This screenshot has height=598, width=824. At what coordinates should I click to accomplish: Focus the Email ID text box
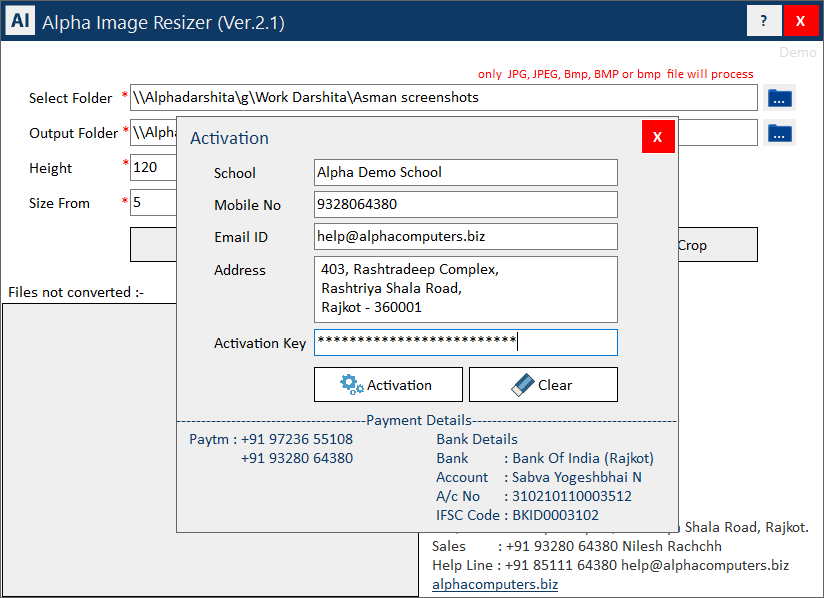coord(465,237)
